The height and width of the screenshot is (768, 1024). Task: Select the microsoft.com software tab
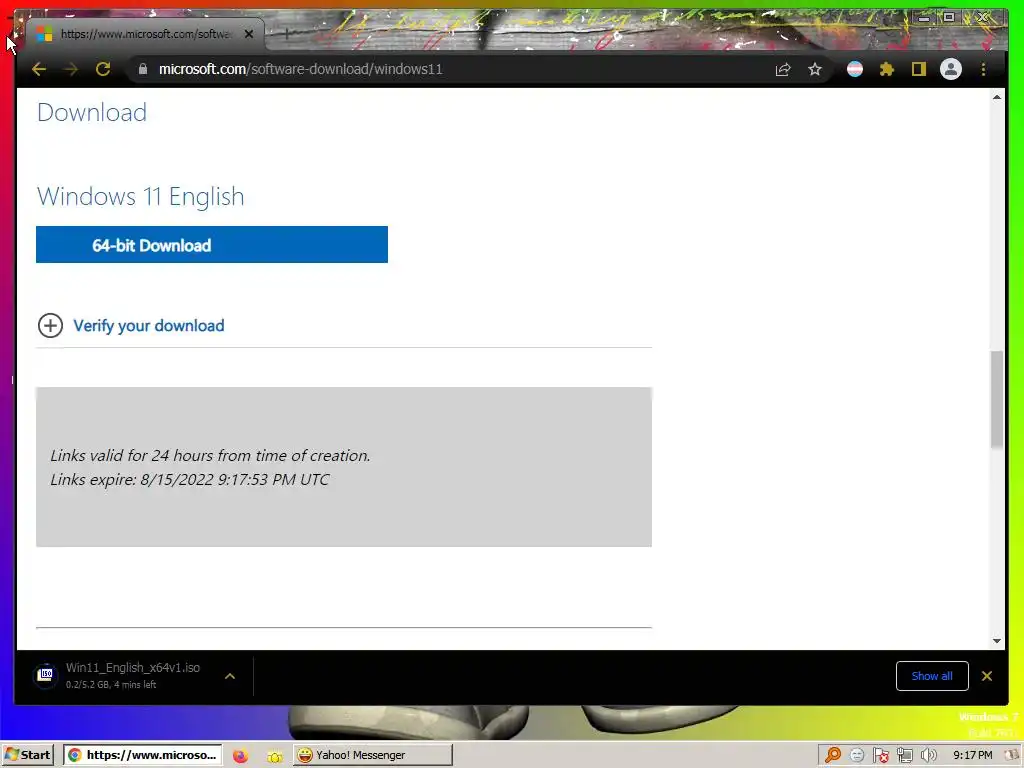[145, 34]
